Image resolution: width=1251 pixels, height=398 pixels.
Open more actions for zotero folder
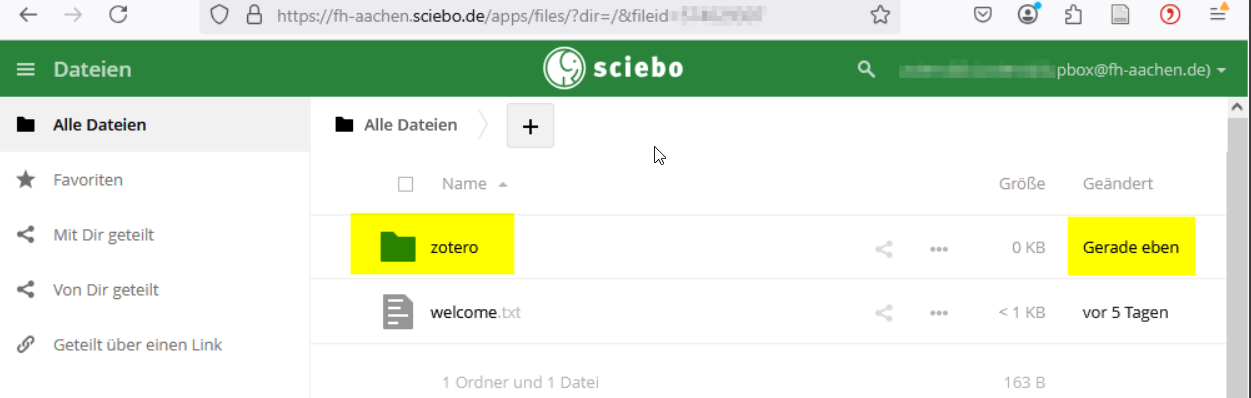938,249
